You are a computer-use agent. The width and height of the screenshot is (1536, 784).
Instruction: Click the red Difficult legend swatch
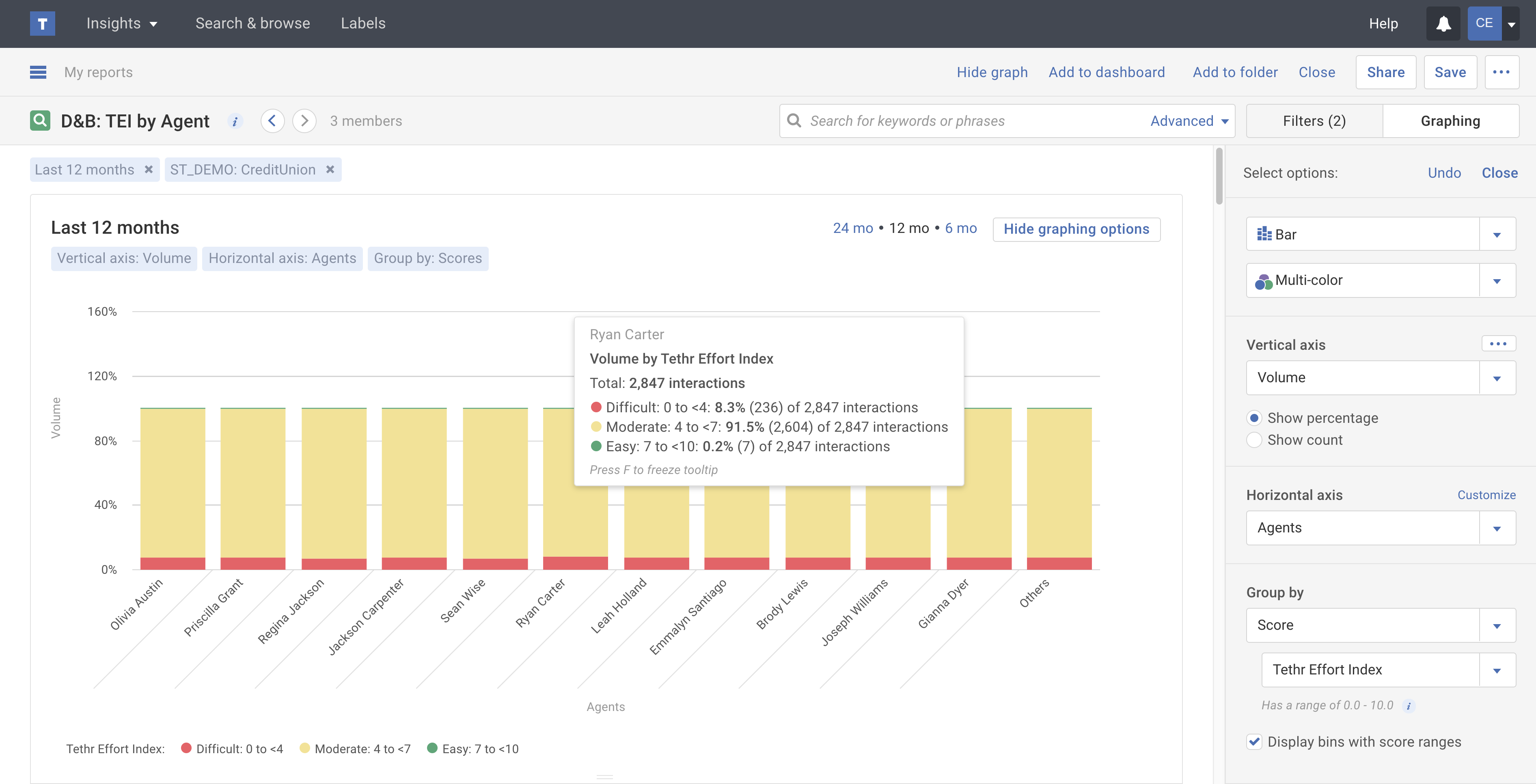point(186,748)
